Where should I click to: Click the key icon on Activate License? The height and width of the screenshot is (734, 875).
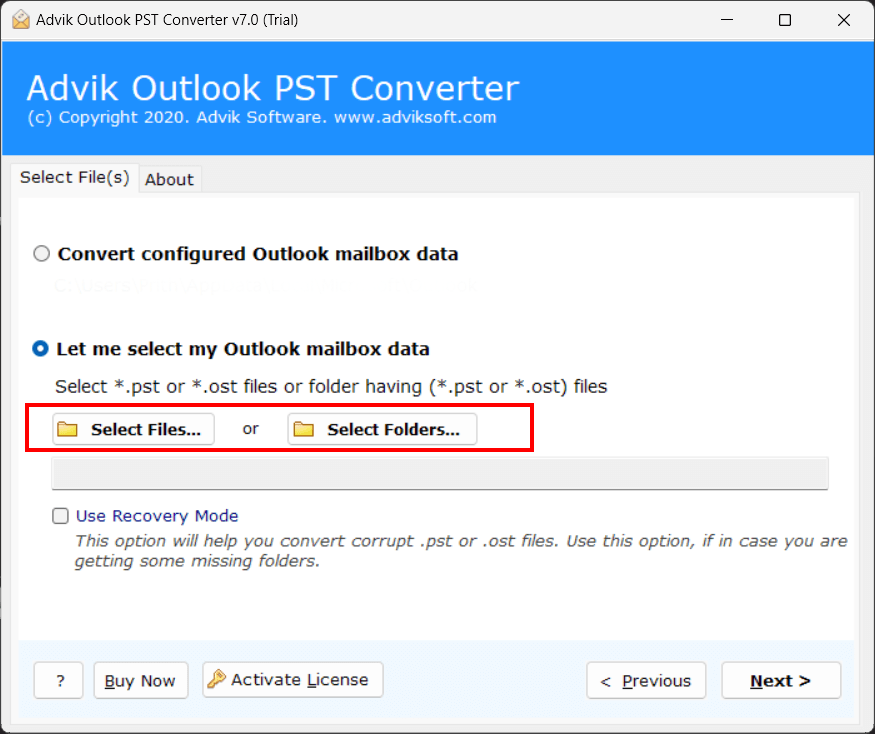click(215, 679)
